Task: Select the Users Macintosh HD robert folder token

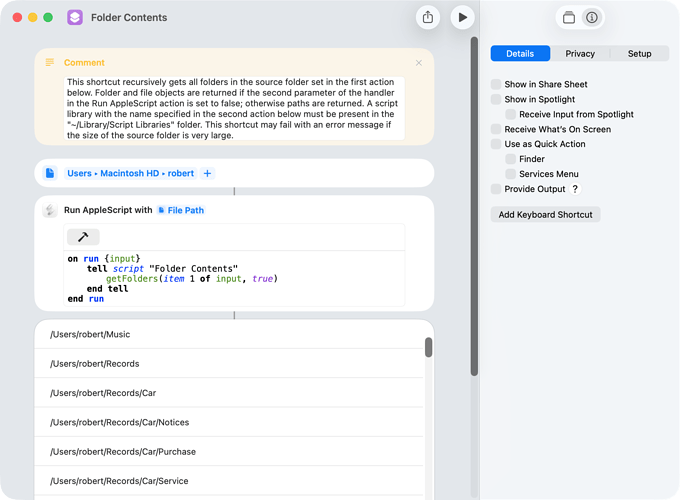Action: tap(131, 173)
